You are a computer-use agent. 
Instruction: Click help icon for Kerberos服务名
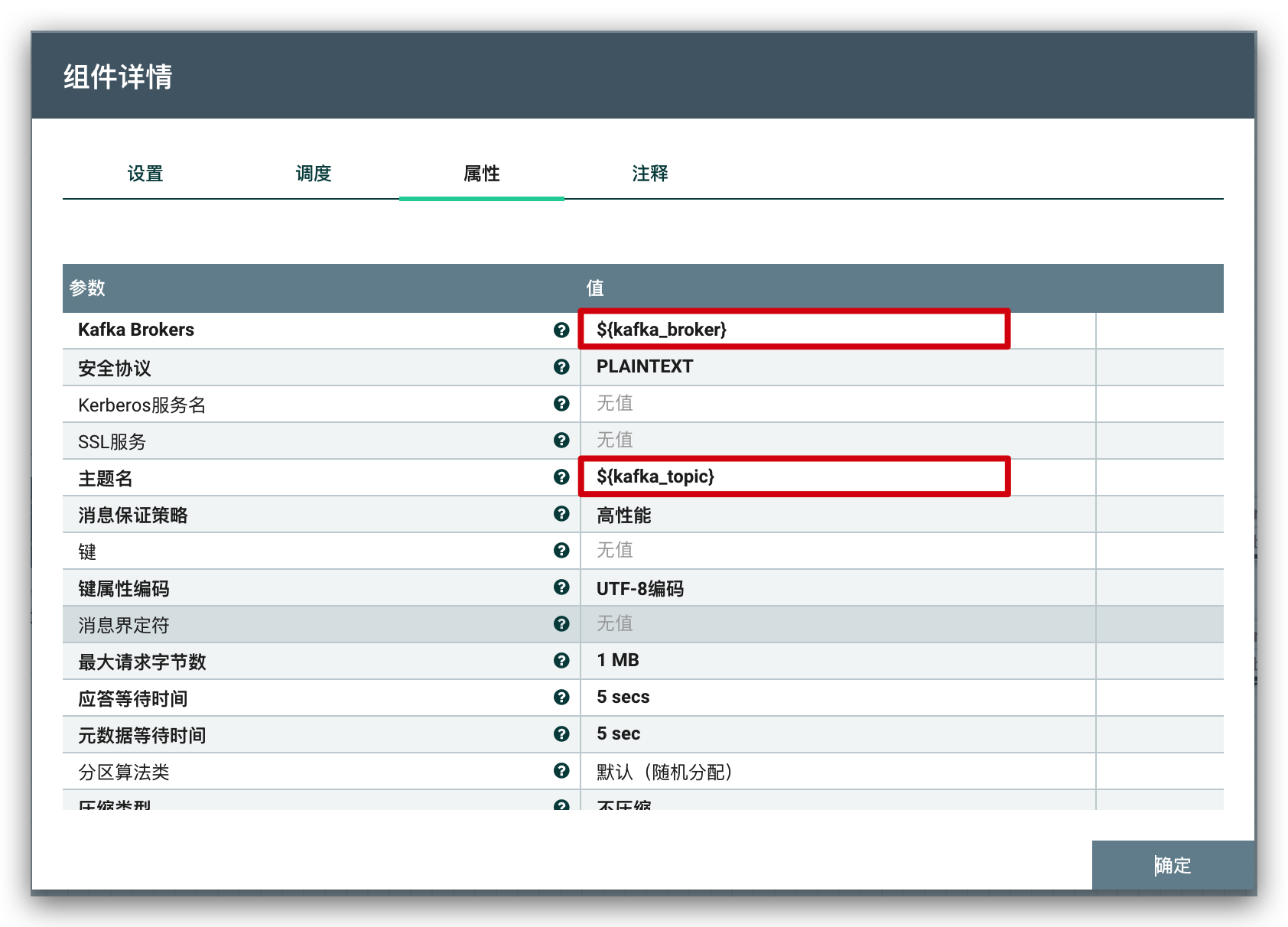click(x=561, y=403)
